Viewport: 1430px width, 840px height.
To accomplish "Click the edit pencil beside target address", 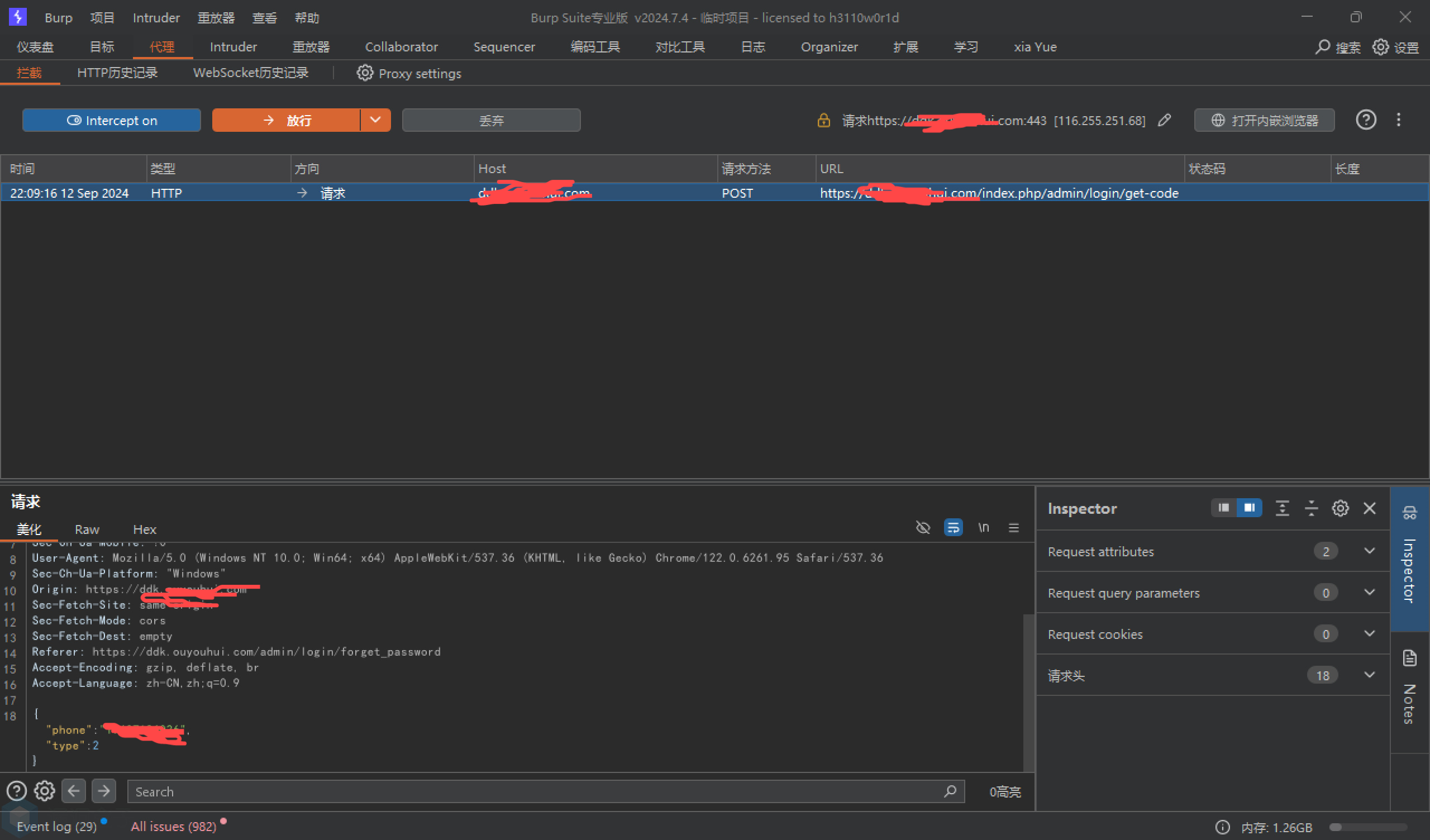I will (x=1165, y=120).
